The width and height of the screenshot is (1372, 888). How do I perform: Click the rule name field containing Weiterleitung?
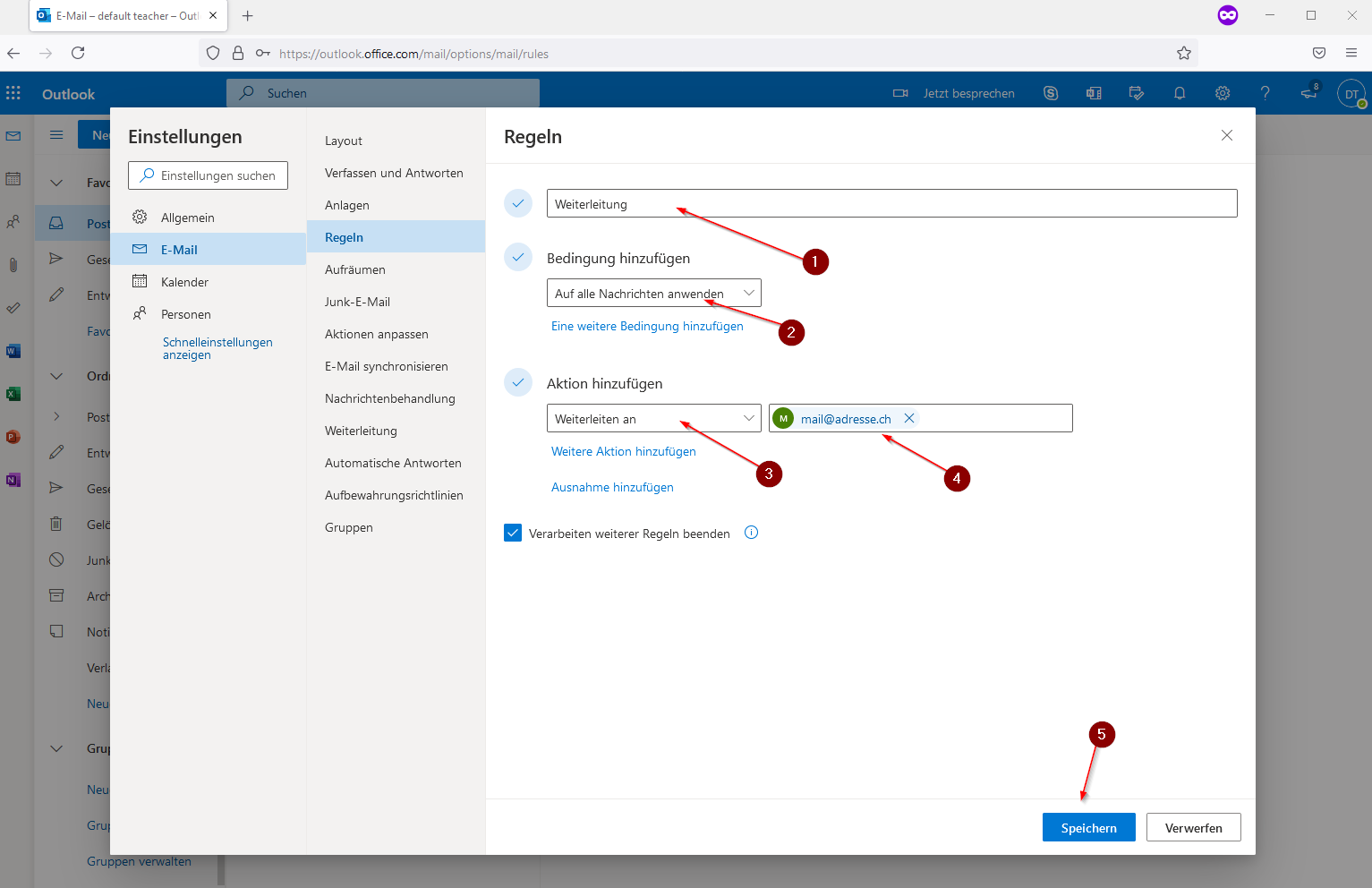pos(891,204)
